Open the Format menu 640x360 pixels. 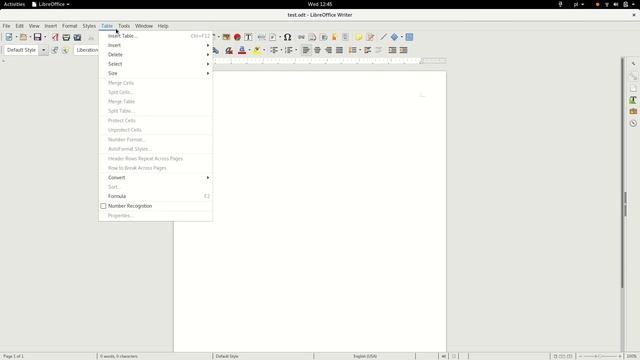point(69,26)
